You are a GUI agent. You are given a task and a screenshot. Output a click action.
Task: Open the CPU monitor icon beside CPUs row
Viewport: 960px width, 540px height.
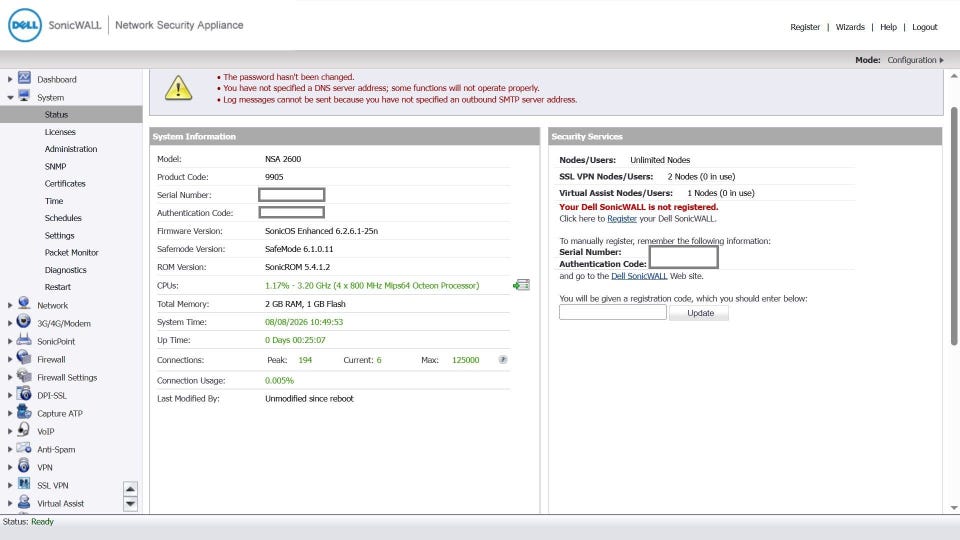pos(521,285)
